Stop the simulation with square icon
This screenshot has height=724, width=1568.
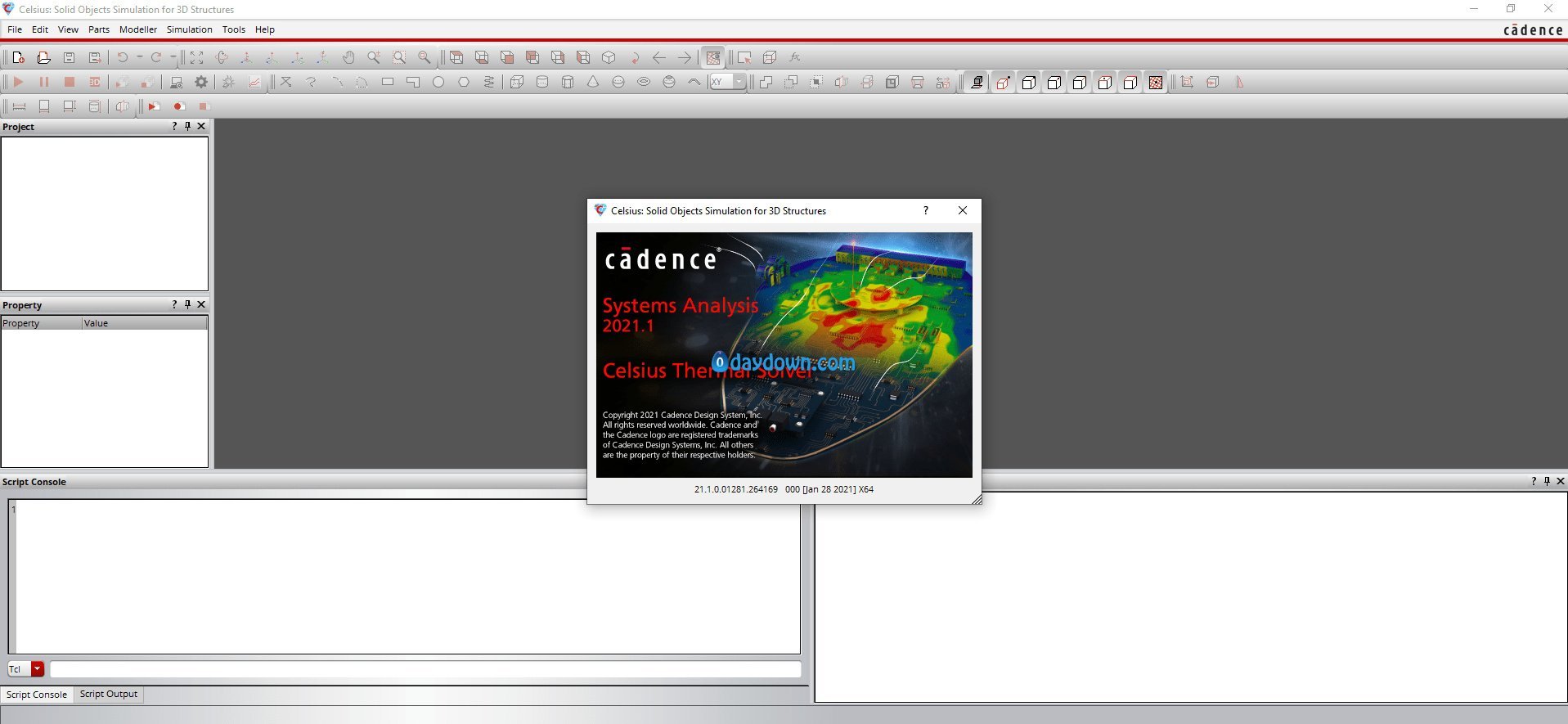70,82
